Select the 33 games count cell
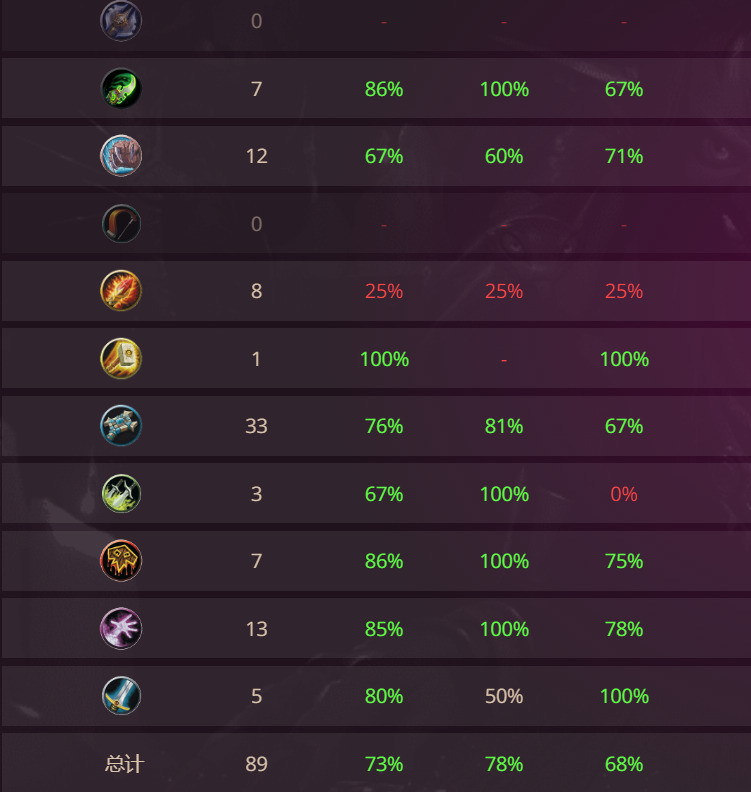The width and height of the screenshot is (751, 792). (x=257, y=426)
